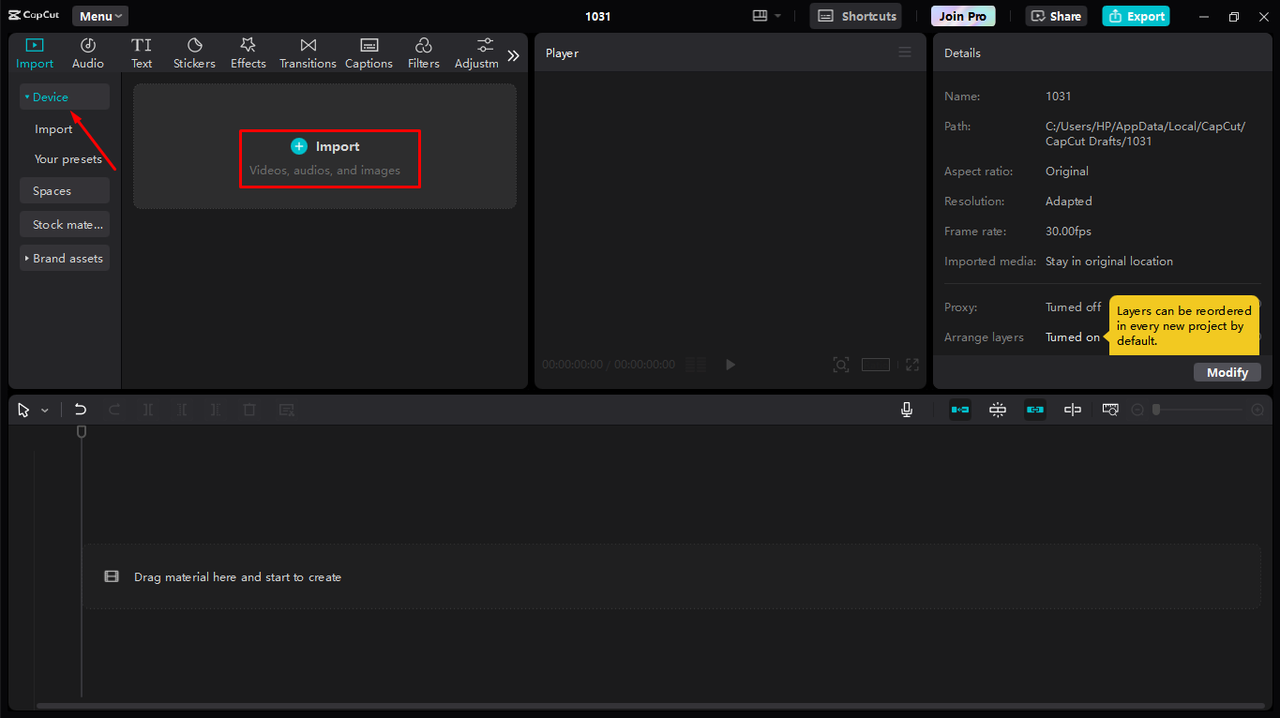This screenshot has width=1280, height=718.
Task: Open the Menu dropdown
Action: pyautogui.click(x=100, y=16)
